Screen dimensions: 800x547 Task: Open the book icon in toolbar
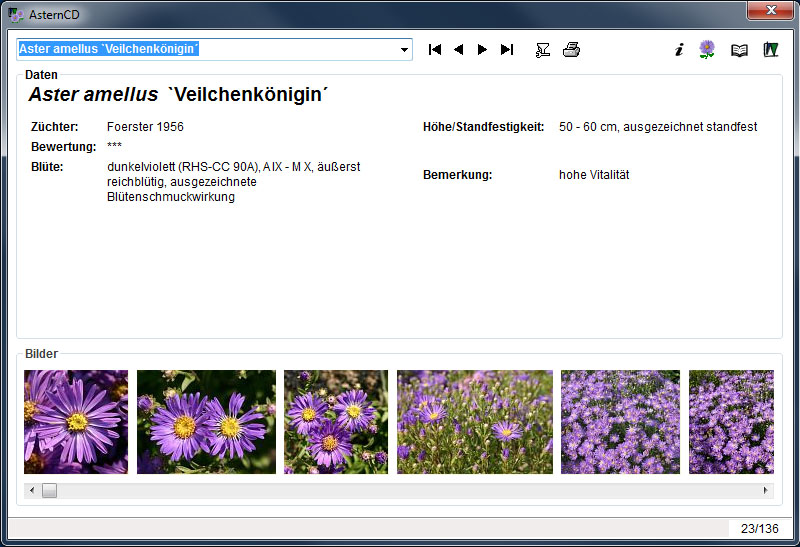(x=739, y=50)
